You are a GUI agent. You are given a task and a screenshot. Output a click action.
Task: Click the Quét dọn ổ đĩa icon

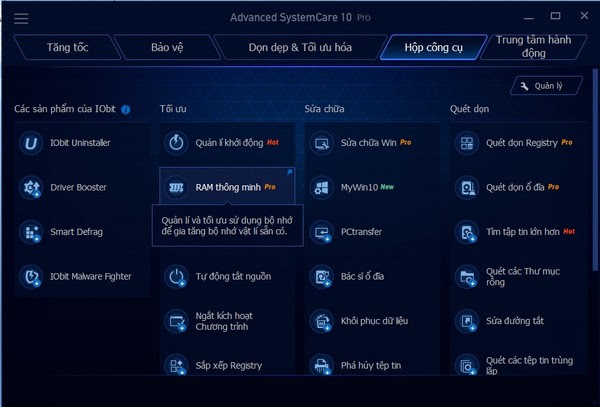(467, 187)
